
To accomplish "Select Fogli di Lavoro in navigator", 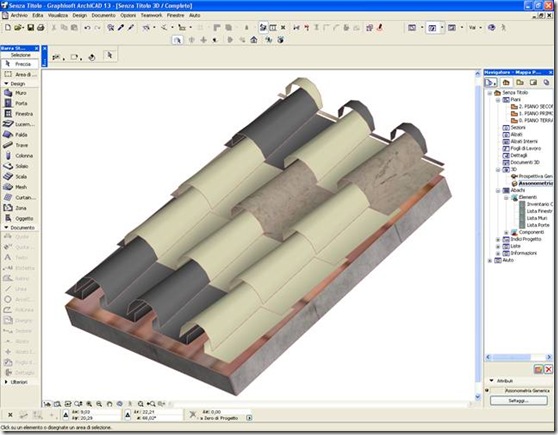I will [x=522, y=148].
